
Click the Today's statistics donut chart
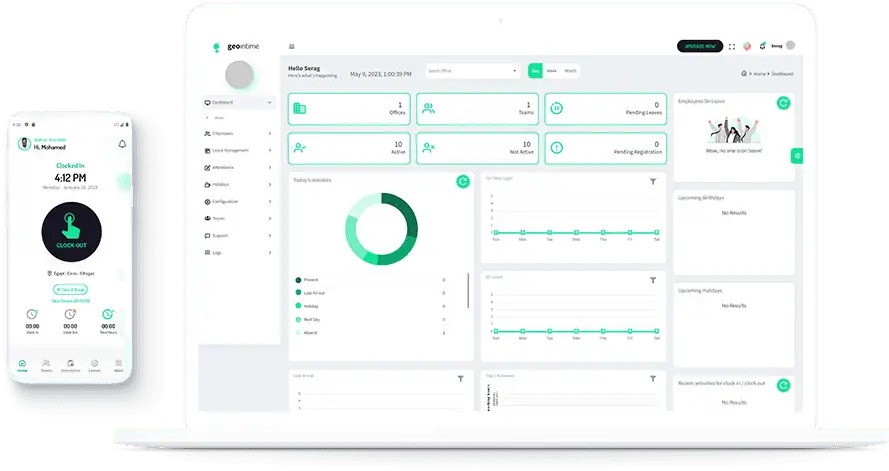[x=382, y=229]
